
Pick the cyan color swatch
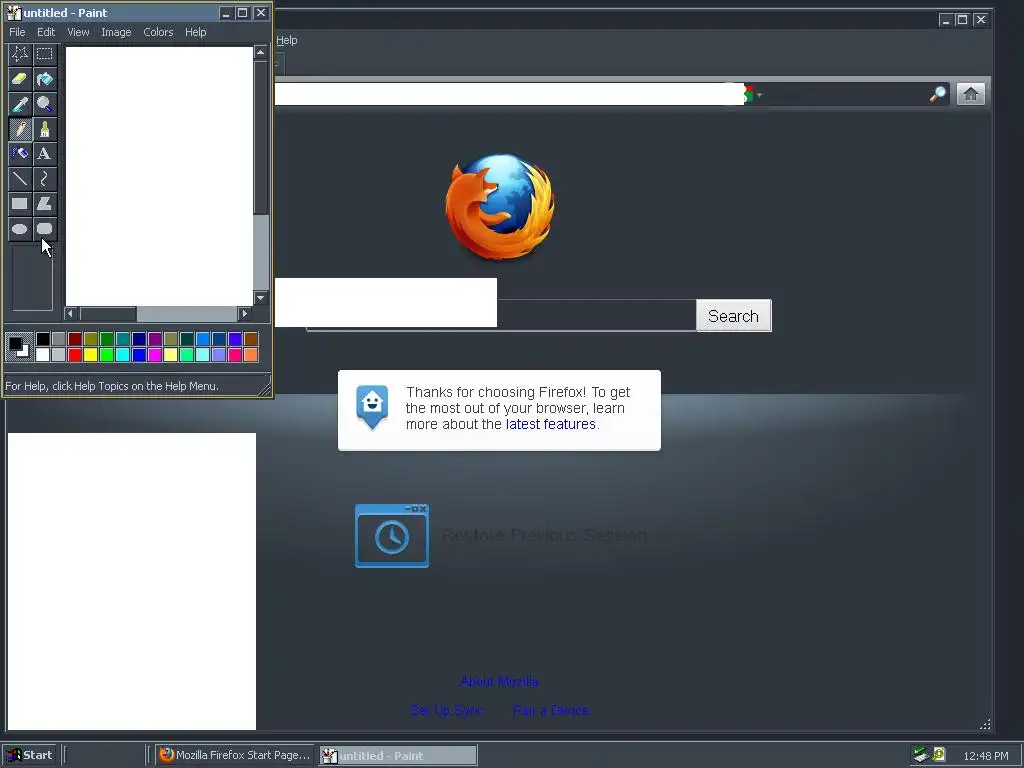pyautogui.click(x=122, y=355)
